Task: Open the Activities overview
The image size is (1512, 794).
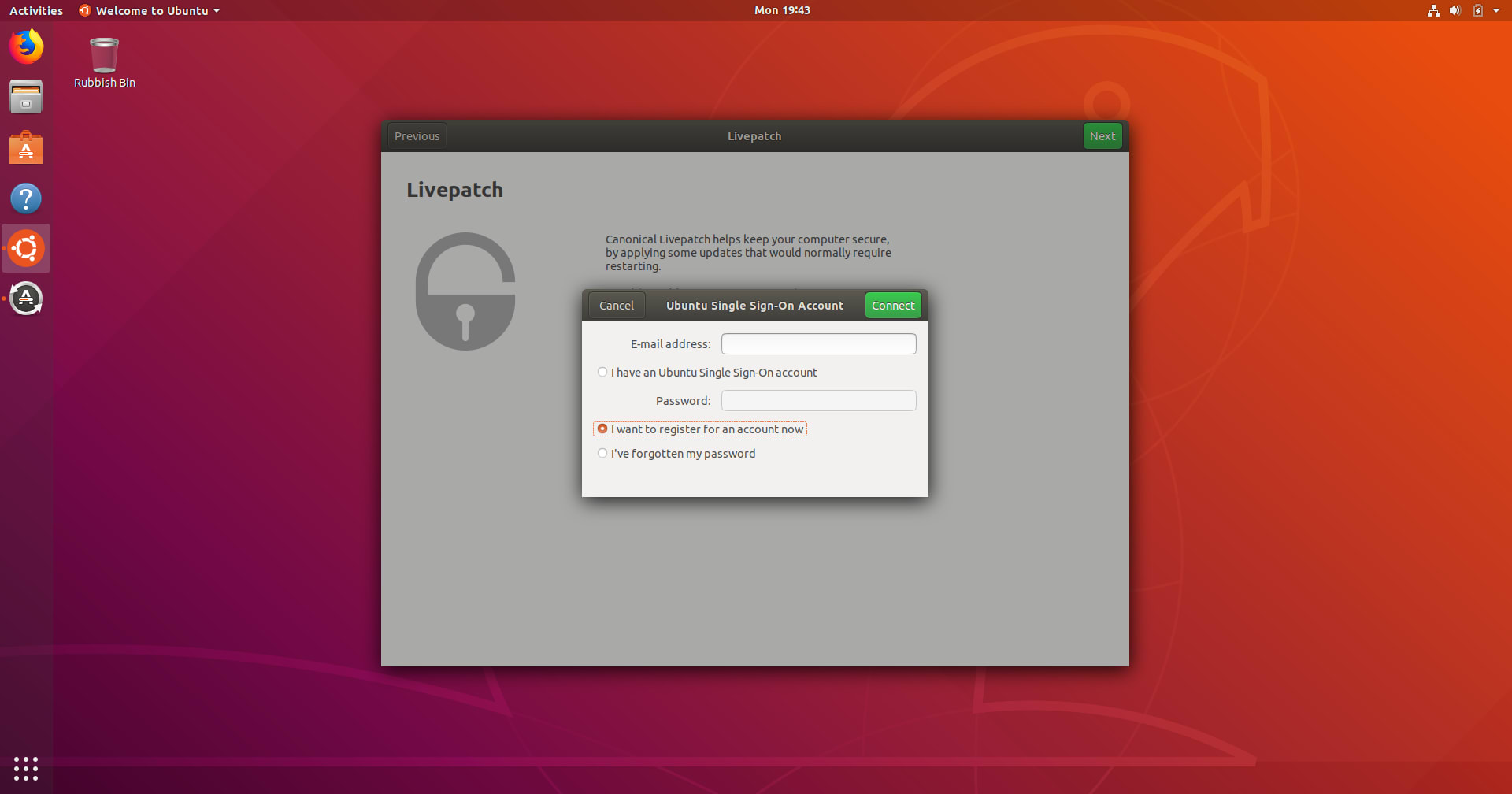Action: pyautogui.click(x=36, y=10)
